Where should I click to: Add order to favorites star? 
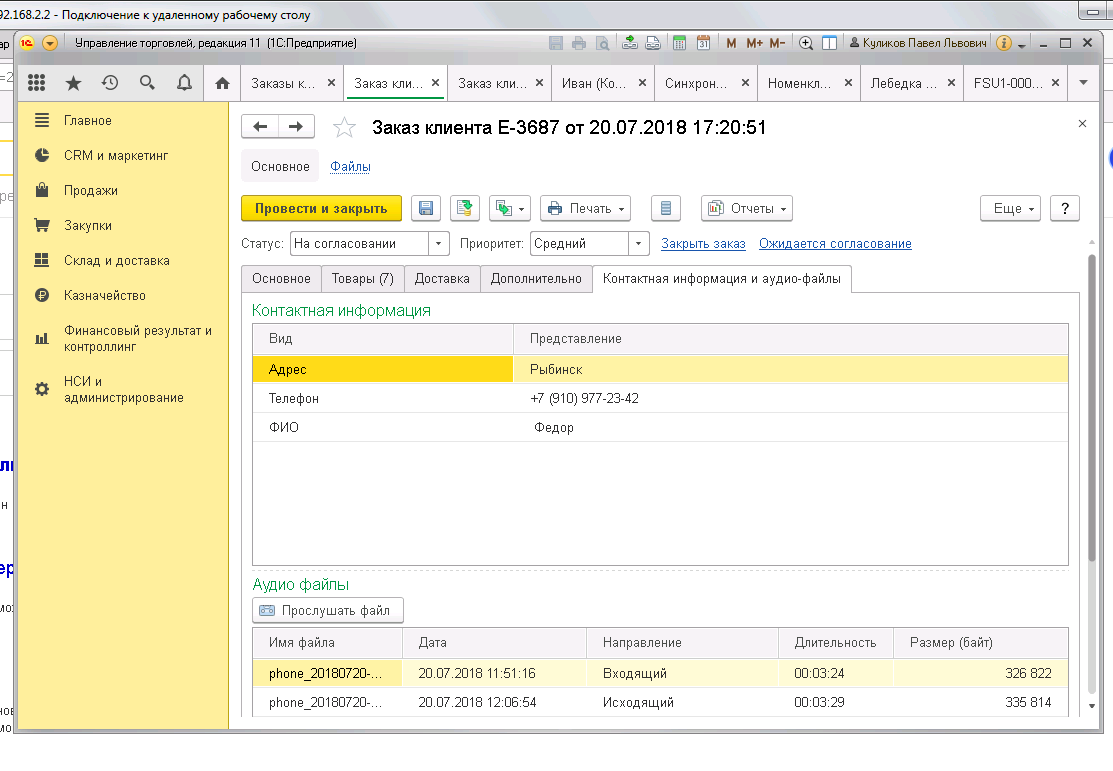coord(344,127)
